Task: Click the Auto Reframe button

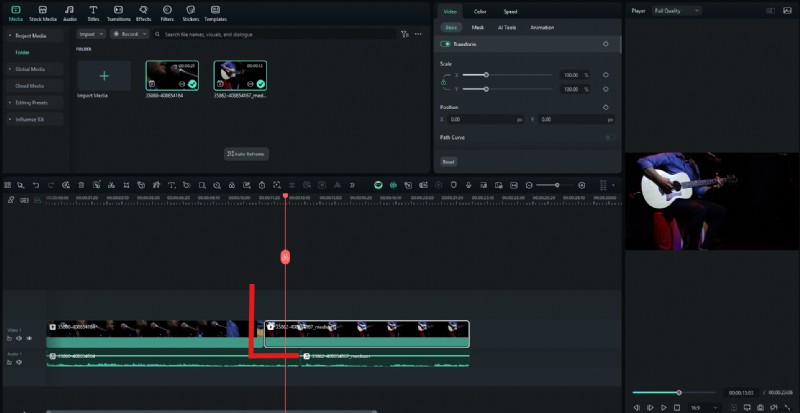Action: 246,154
